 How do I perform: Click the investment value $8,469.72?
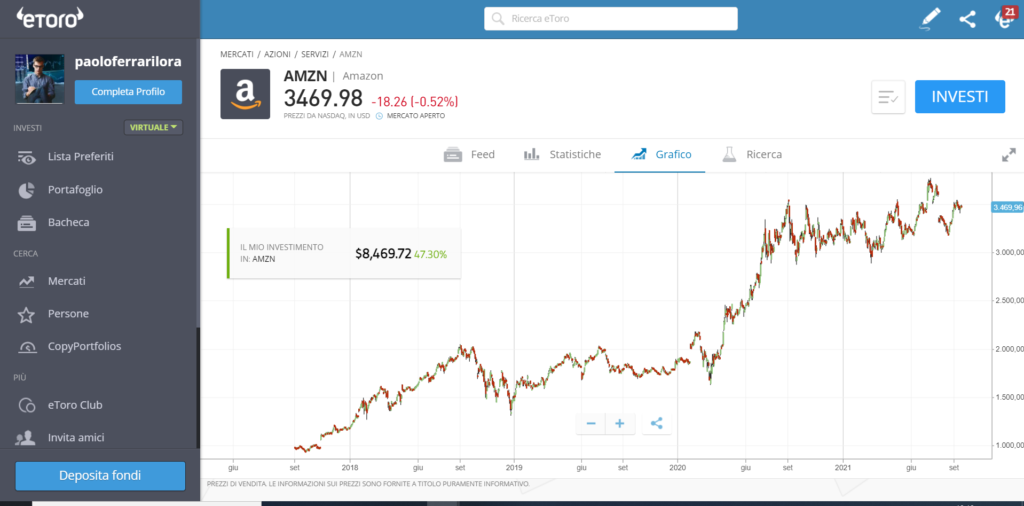tap(383, 254)
